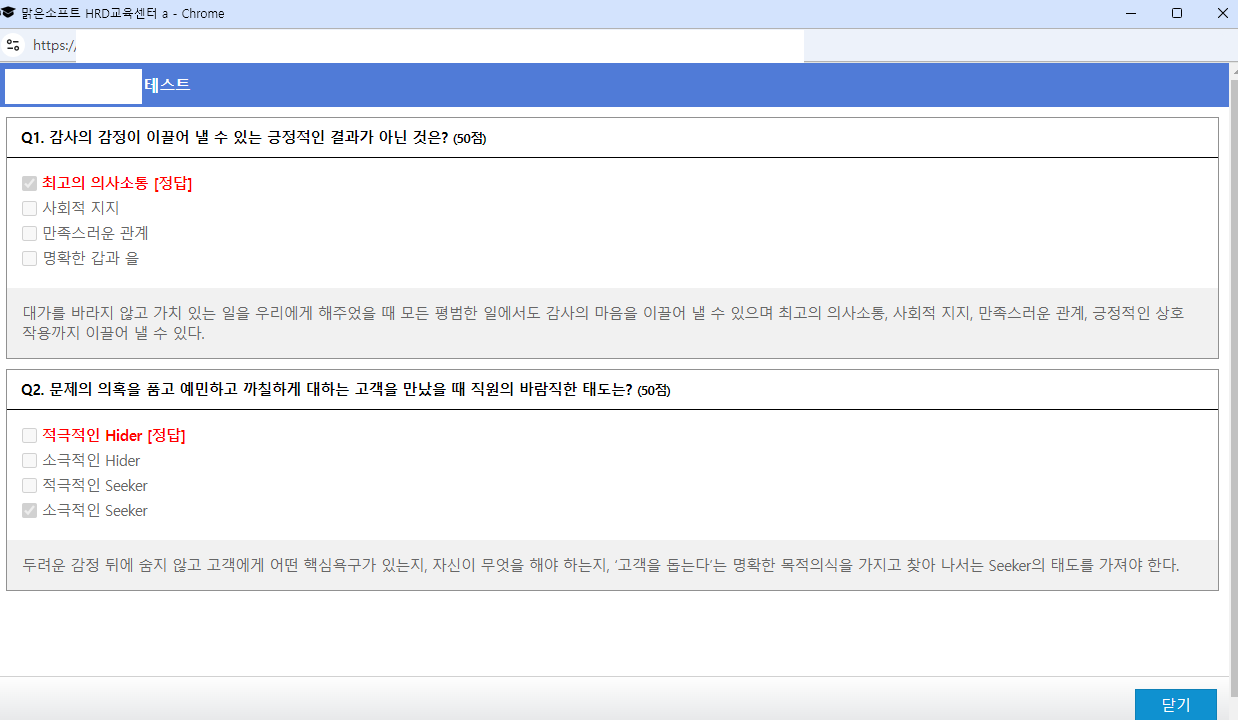Tick the 명확한 갑과 을 checkbox
Viewport: 1238px width, 720px height.
[30, 259]
